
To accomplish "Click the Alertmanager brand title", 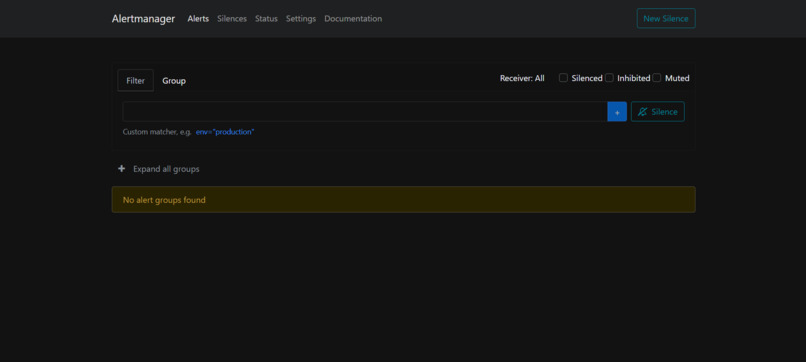I will click(x=143, y=19).
